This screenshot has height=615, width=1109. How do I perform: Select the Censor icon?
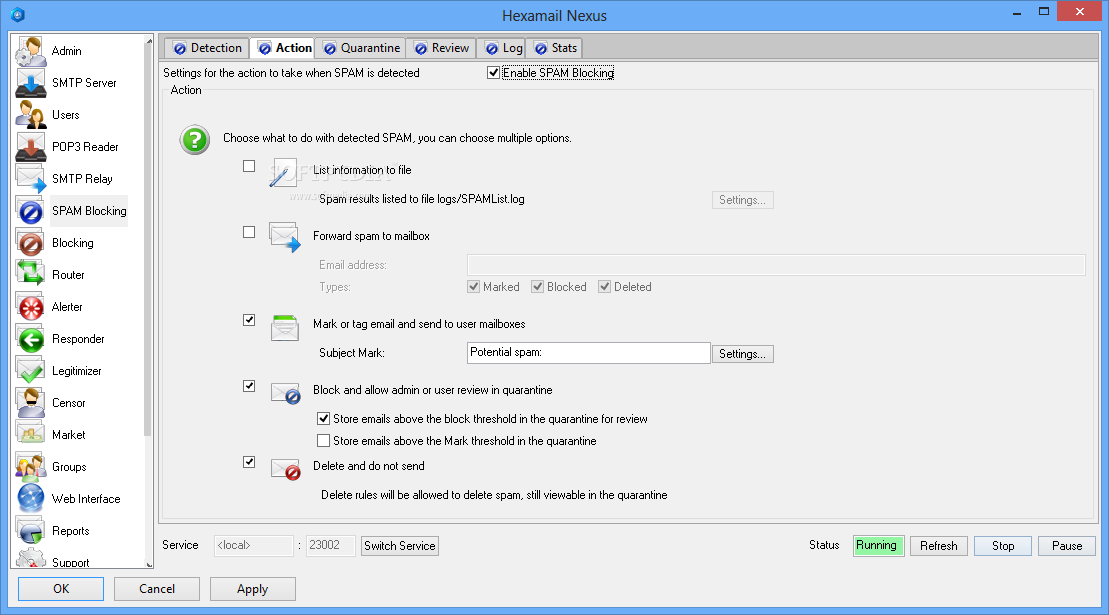coord(31,403)
